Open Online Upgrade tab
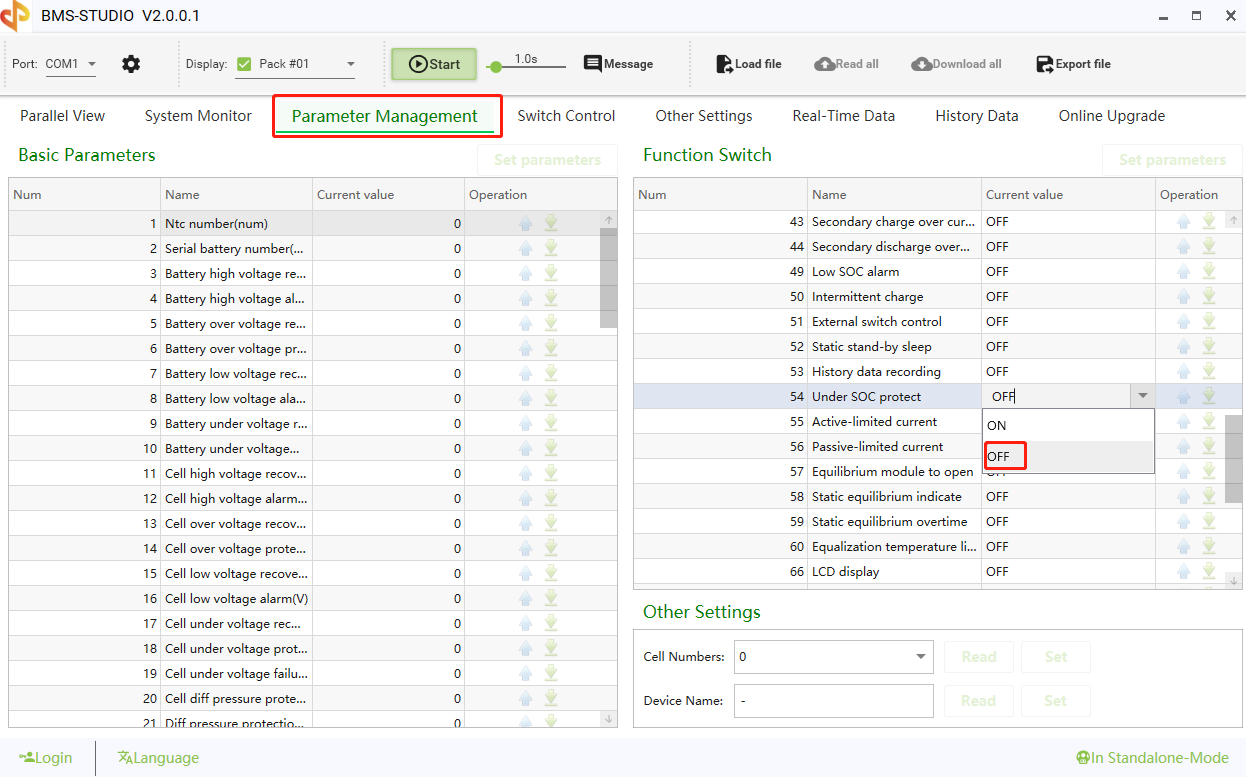 click(1112, 116)
